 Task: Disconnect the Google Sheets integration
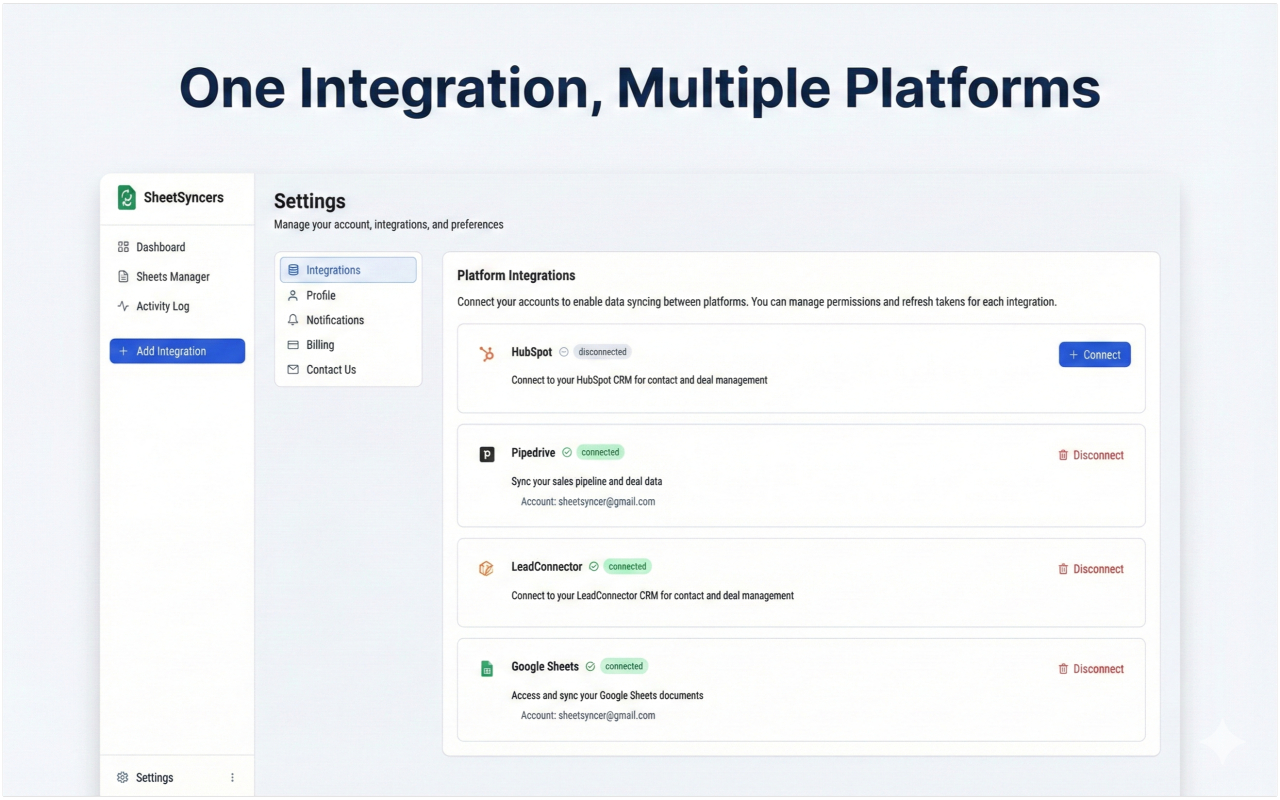click(x=1091, y=669)
